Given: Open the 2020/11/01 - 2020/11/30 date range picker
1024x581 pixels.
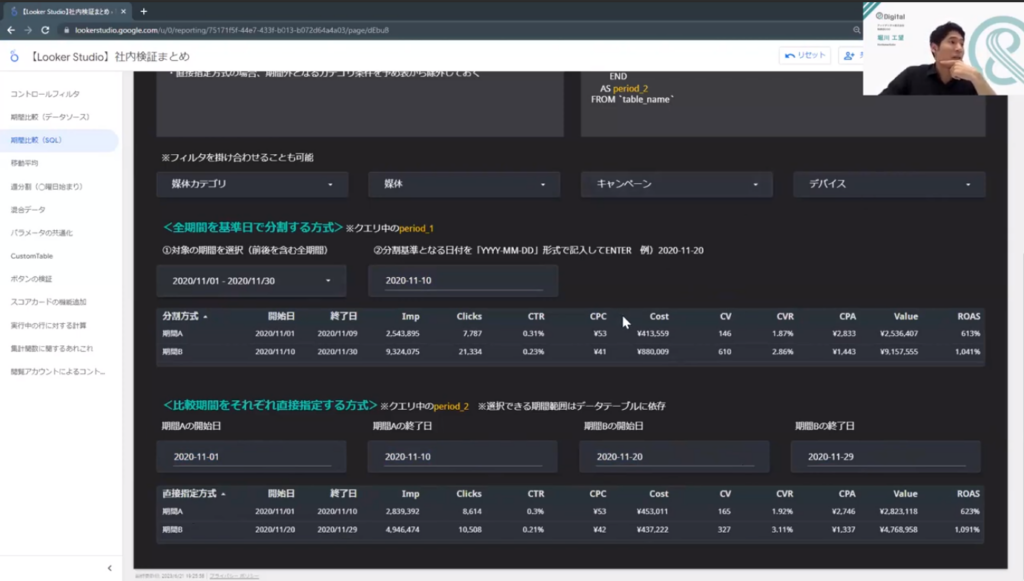Looking at the screenshot, I should (251, 281).
